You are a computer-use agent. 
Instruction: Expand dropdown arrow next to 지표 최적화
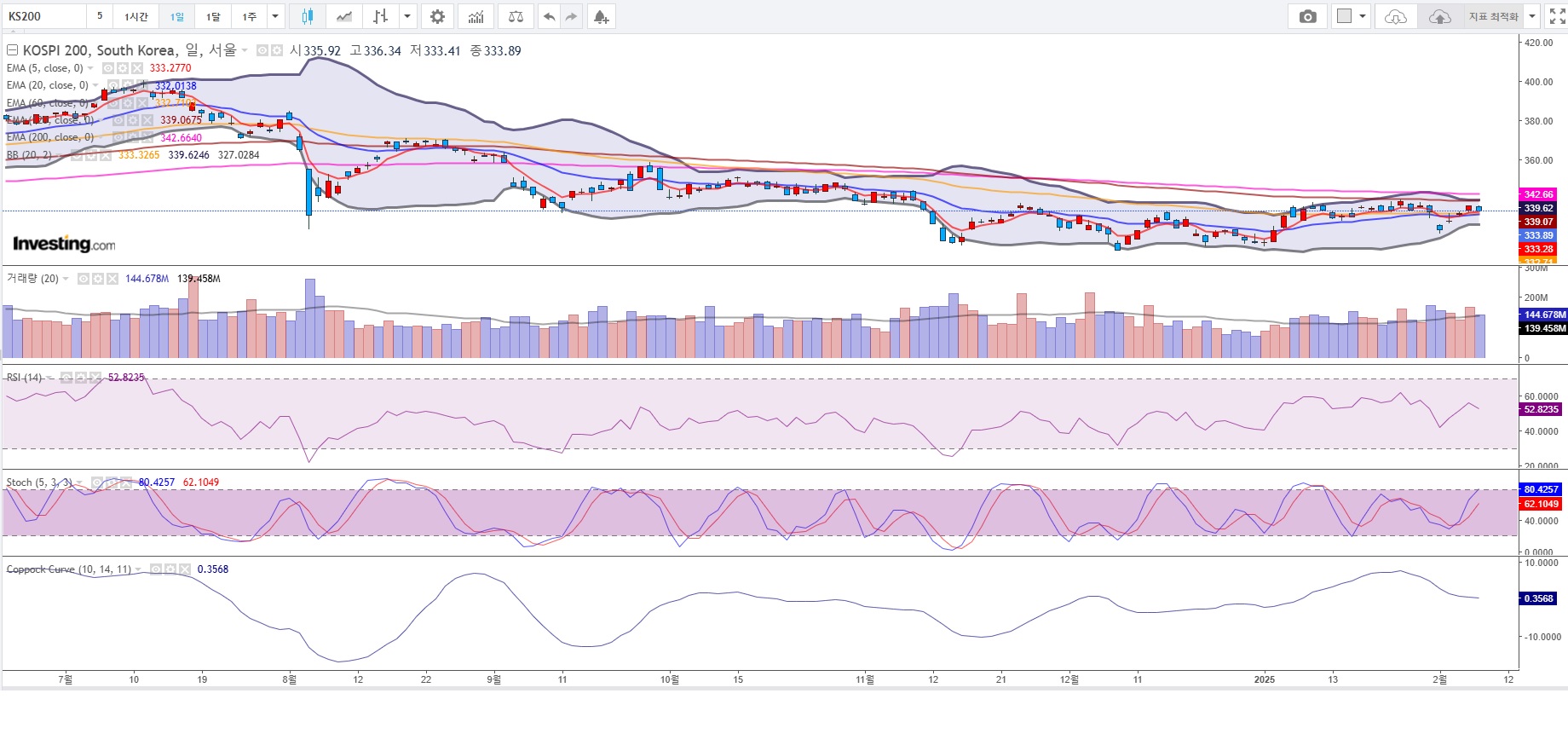[x=1531, y=16]
